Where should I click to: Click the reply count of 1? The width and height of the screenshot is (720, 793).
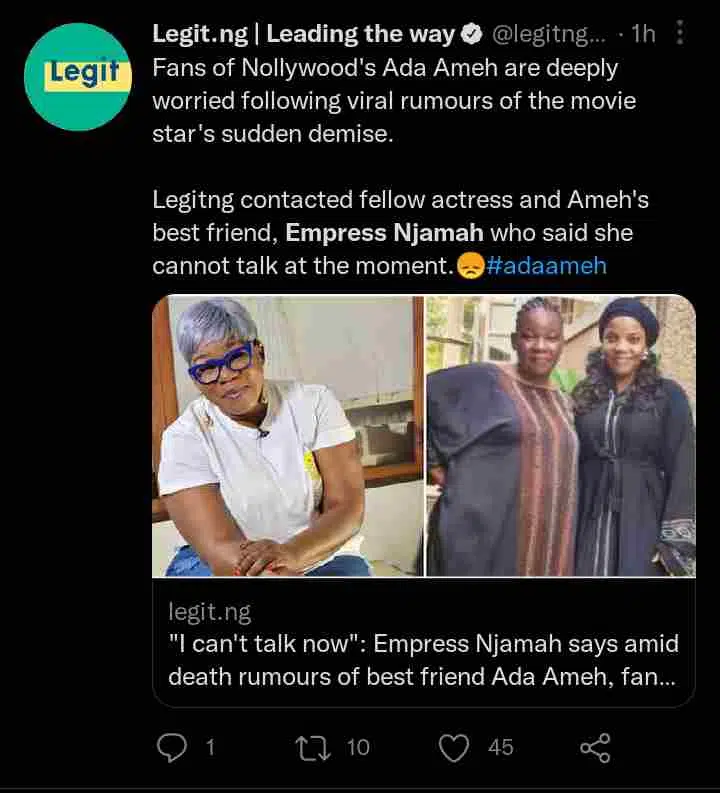[x=210, y=747]
